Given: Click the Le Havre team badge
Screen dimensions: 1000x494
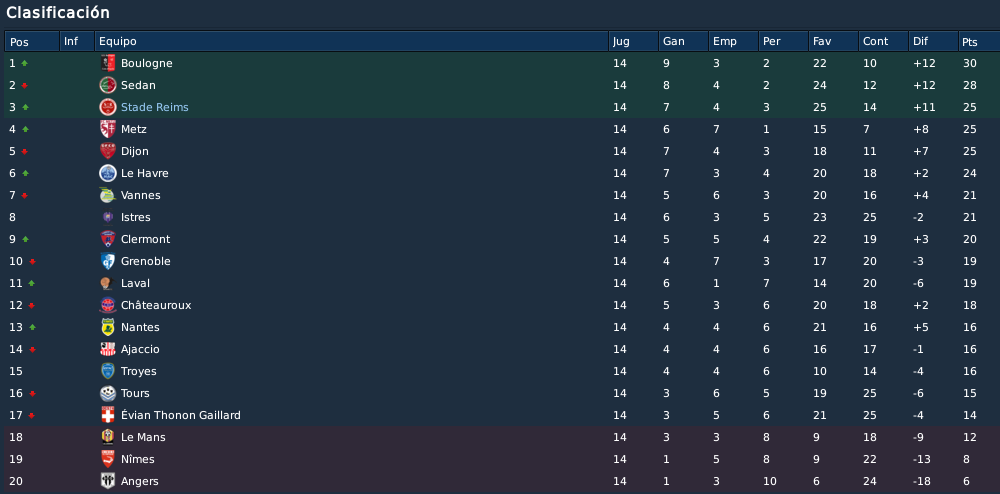Looking at the screenshot, I should pos(108,173).
